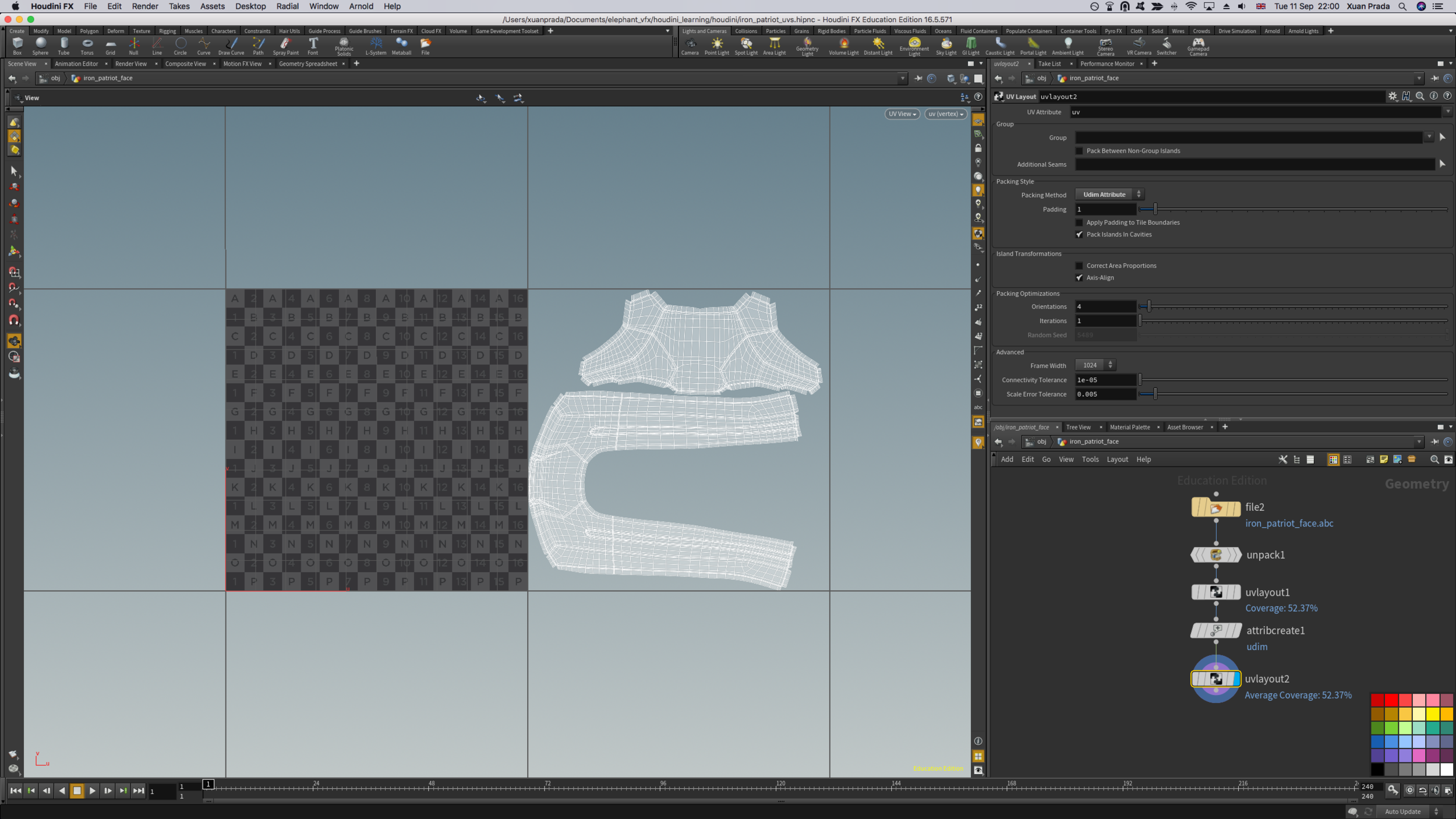Switch to the Geometry Spreadsheet tab

tap(308, 64)
